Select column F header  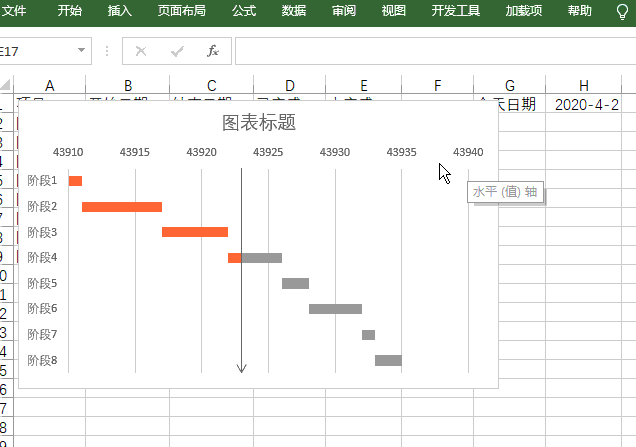(x=437, y=85)
